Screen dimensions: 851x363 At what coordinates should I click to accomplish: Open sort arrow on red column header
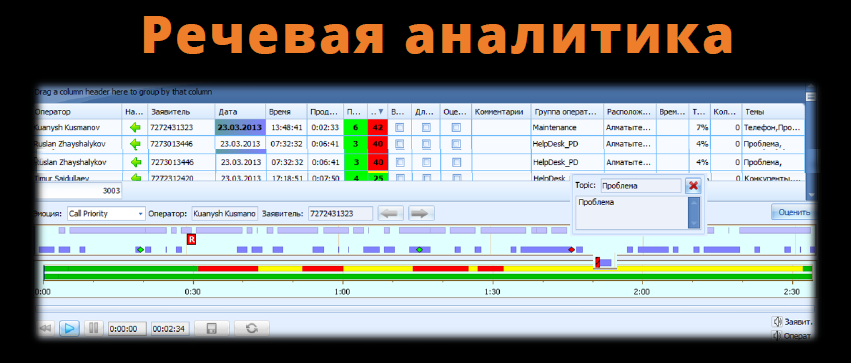tap(380, 112)
